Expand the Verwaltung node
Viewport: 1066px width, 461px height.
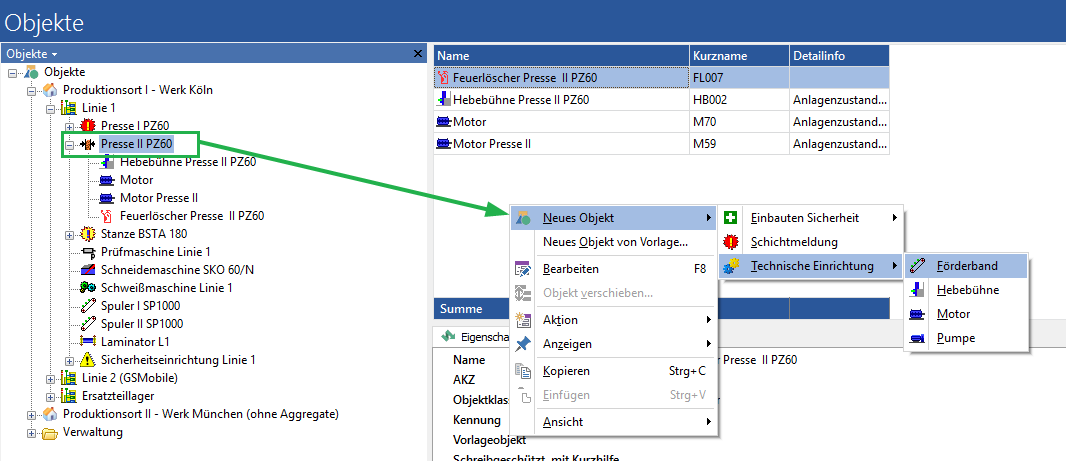pos(31,432)
